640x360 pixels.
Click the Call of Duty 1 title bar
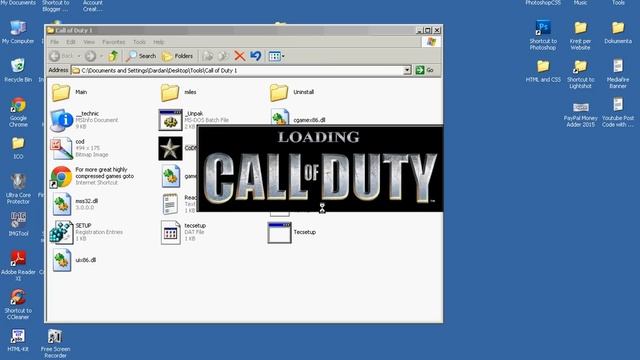231,30
